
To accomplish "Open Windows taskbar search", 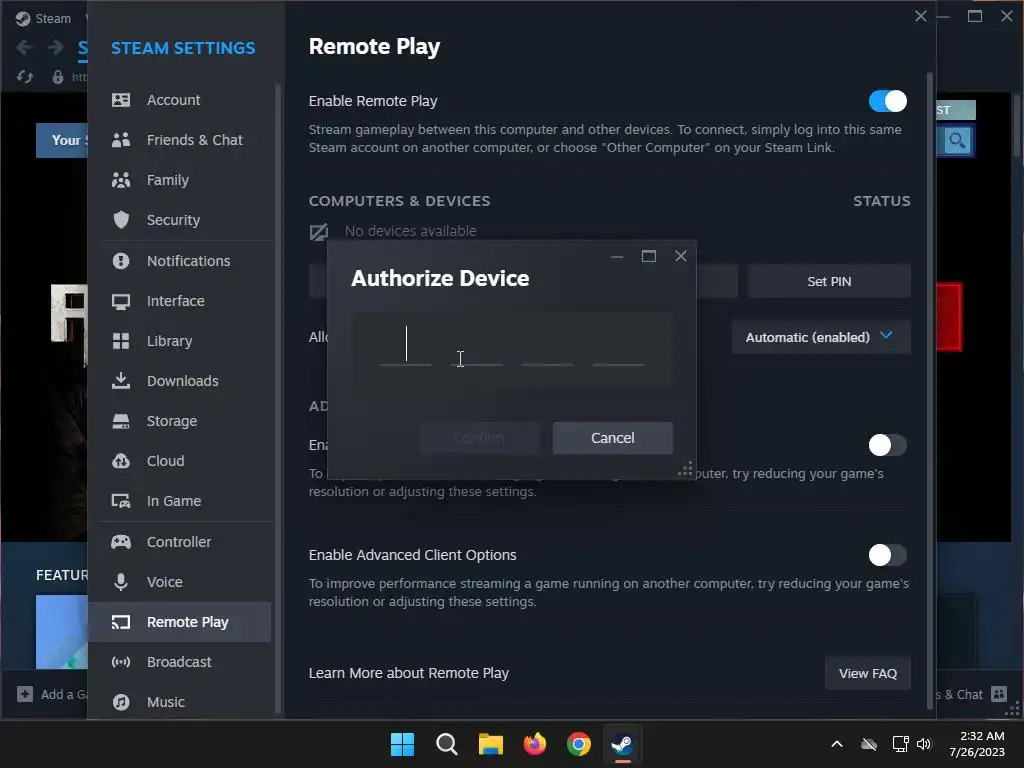I will [x=447, y=744].
